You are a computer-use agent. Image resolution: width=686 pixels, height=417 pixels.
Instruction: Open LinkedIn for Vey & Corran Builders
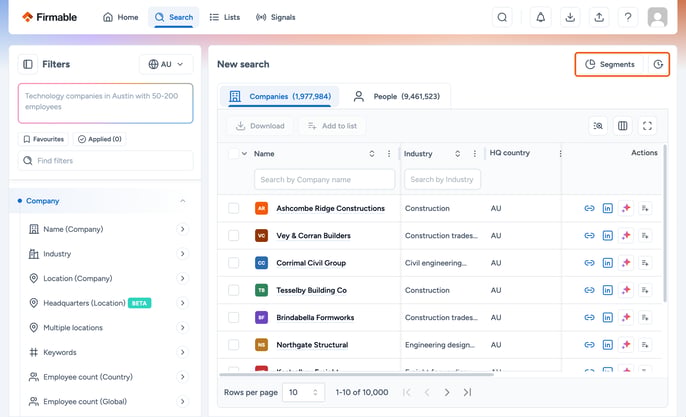tap(608, 235)
